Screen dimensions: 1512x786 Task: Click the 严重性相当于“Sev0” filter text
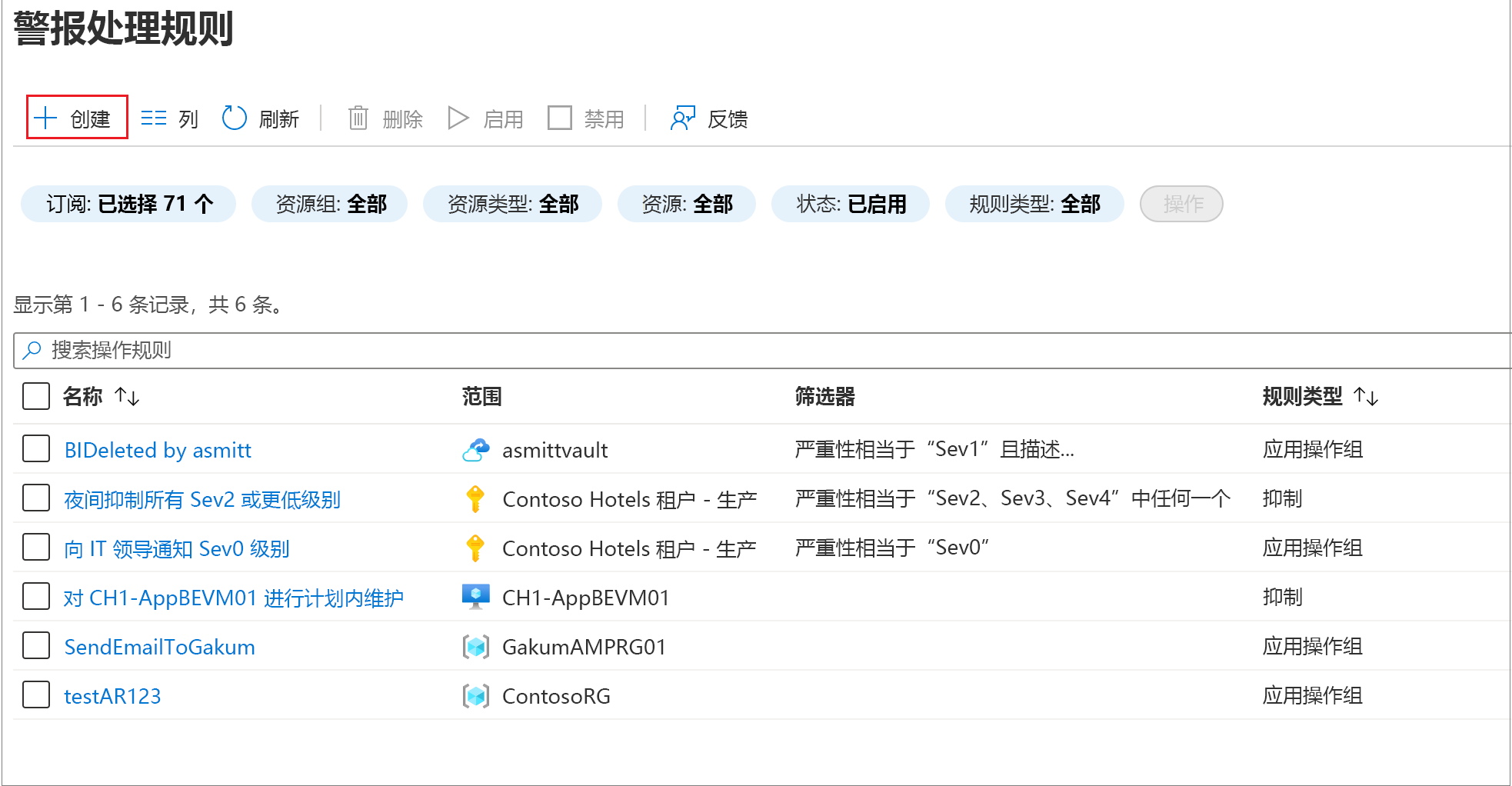(x=892, y=548)
